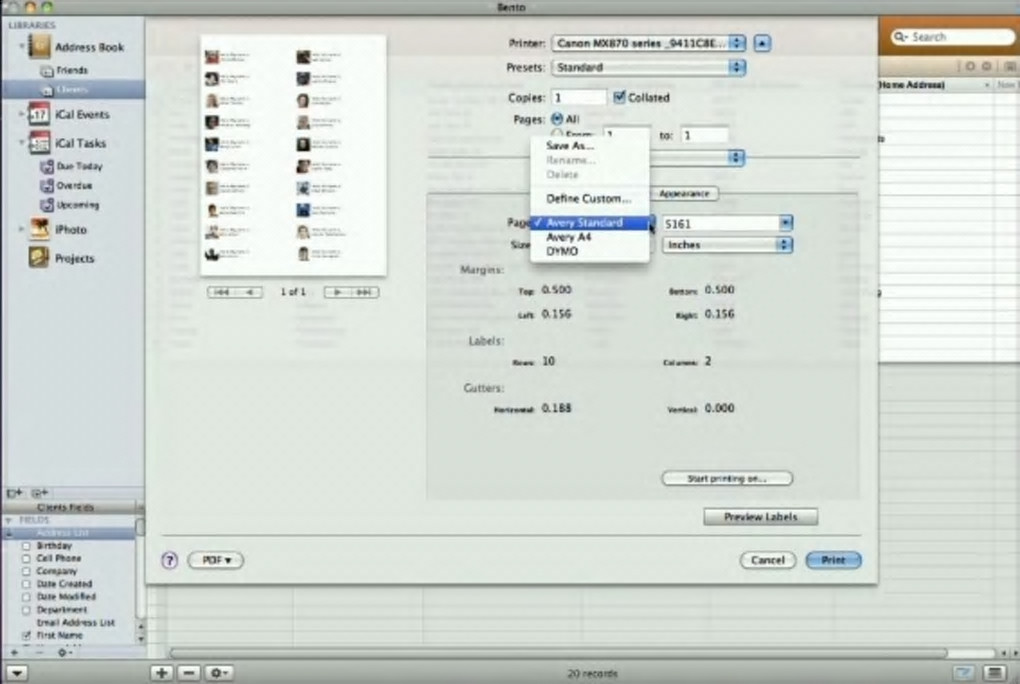Uncheck the Collated checkbox

click(619, 97)
